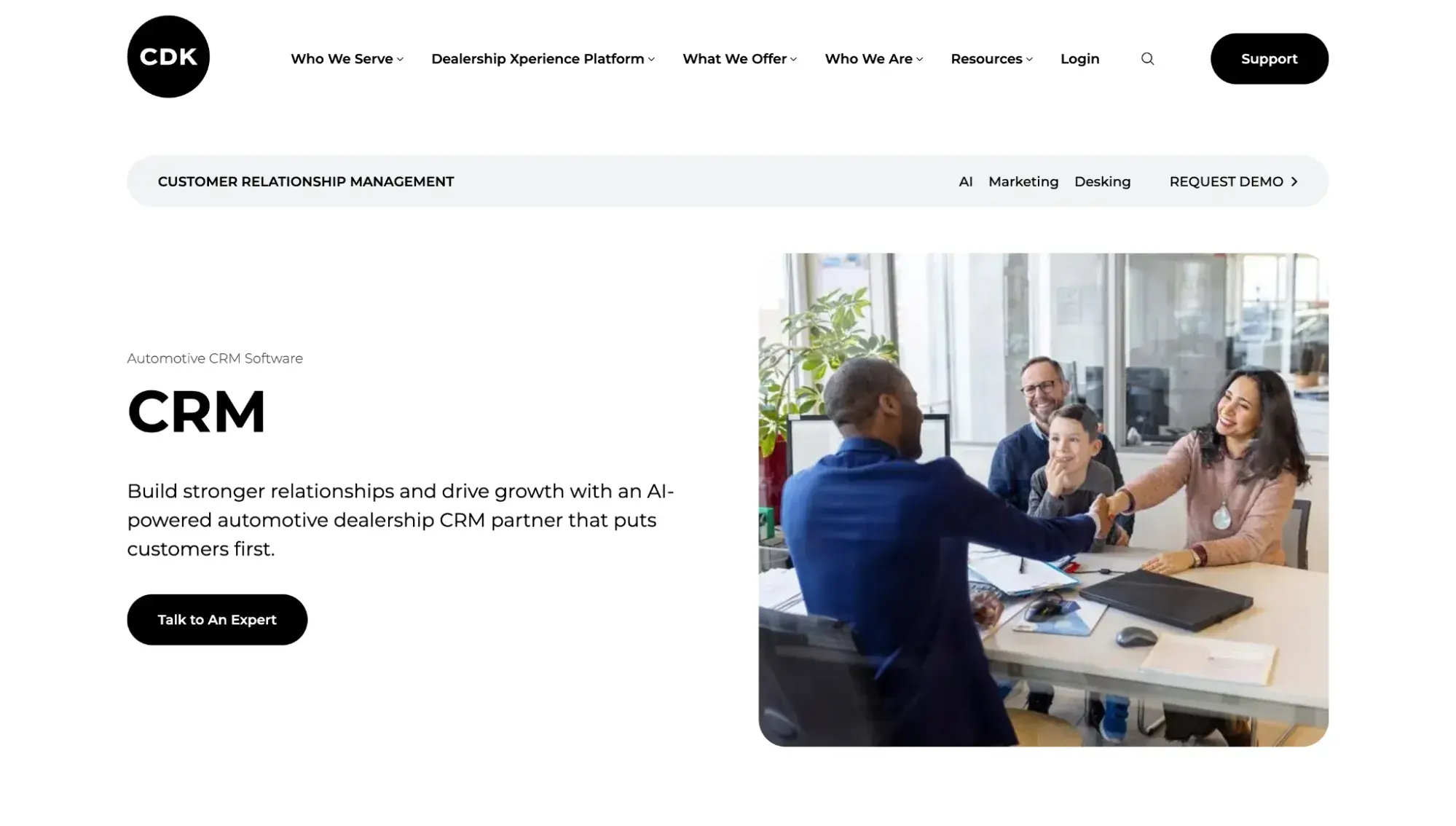
Task: Expand the Dealership Xperience Platform chevron
Action: [651, 60]
